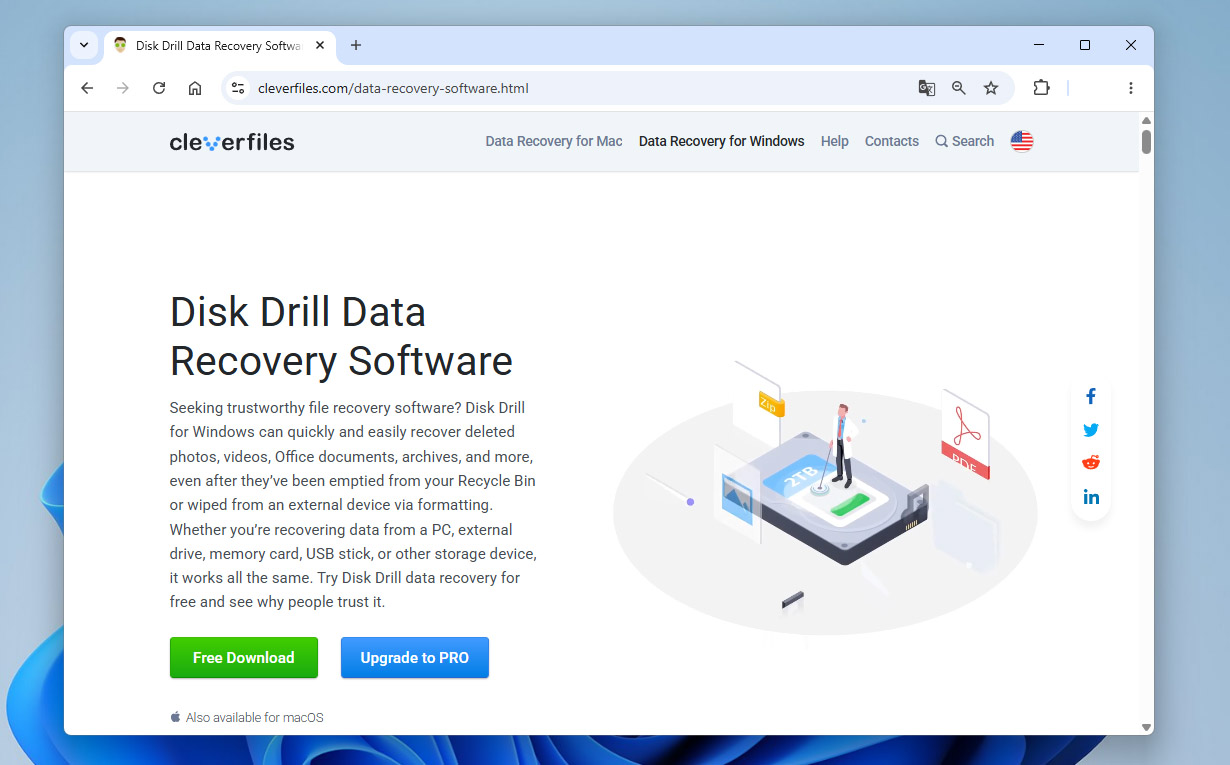Open the browser home page
Viewport: 1230px width, 765px height.
coord(195,88)
